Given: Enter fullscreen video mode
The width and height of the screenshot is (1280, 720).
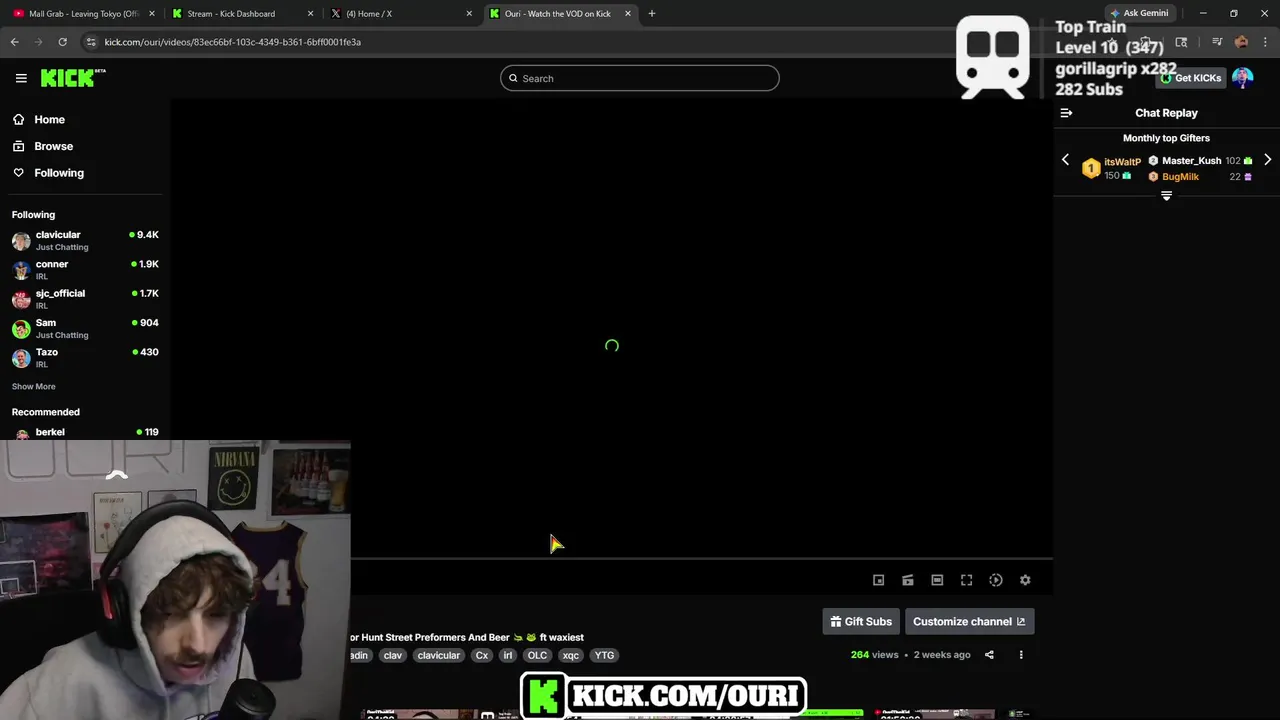Looking at the screenshot, I should tap(966, 580).
